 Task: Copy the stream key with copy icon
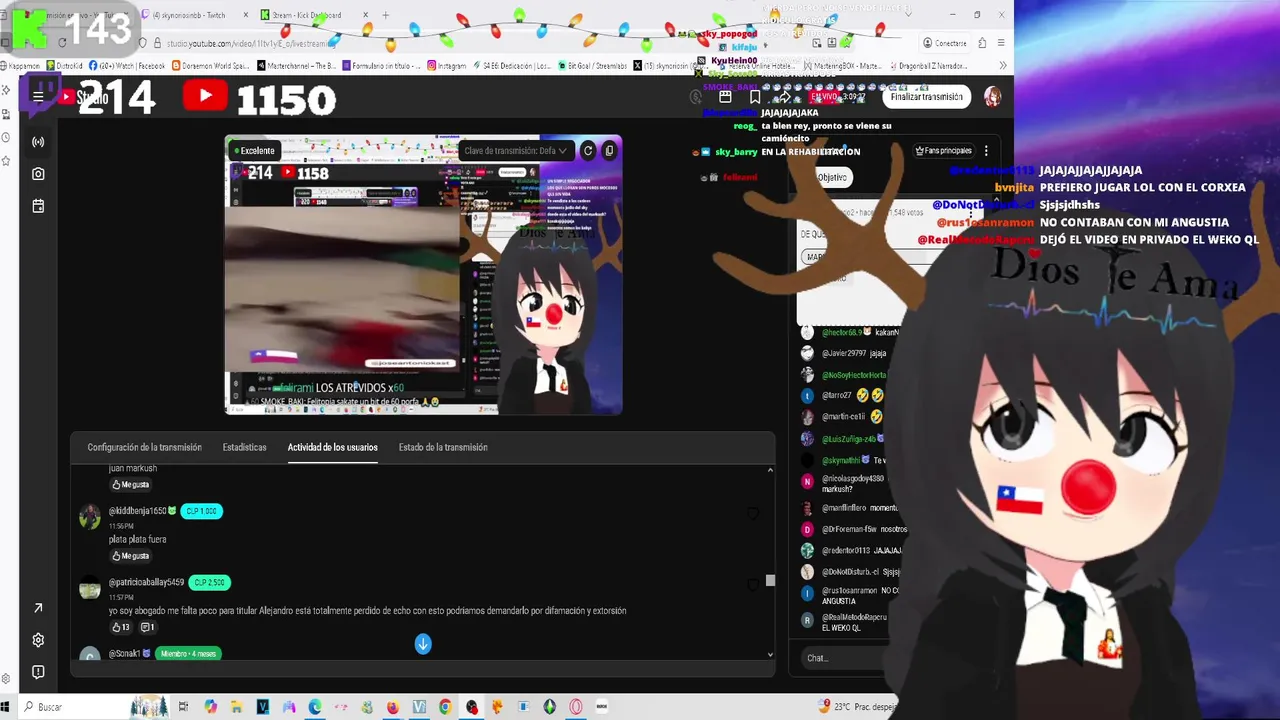click(x=609, y=151)
